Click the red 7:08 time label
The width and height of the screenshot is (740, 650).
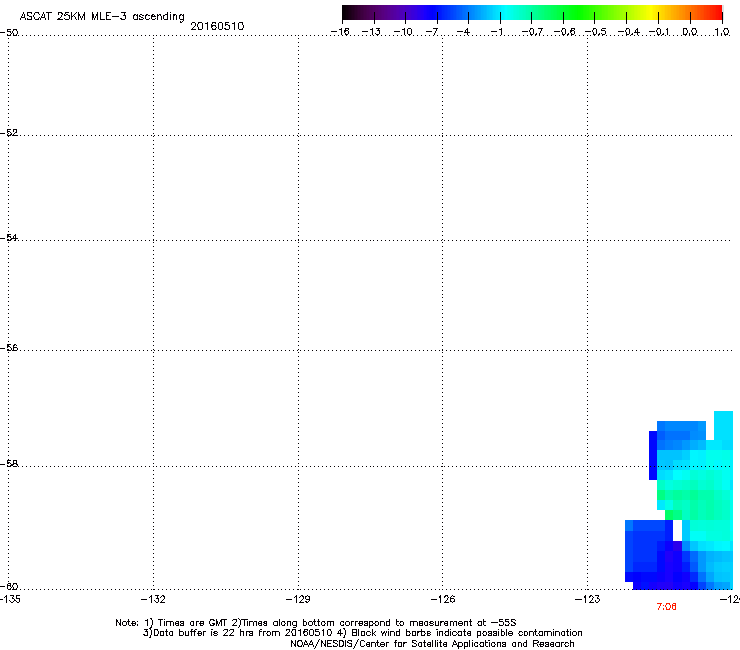[x=666, y=607]
